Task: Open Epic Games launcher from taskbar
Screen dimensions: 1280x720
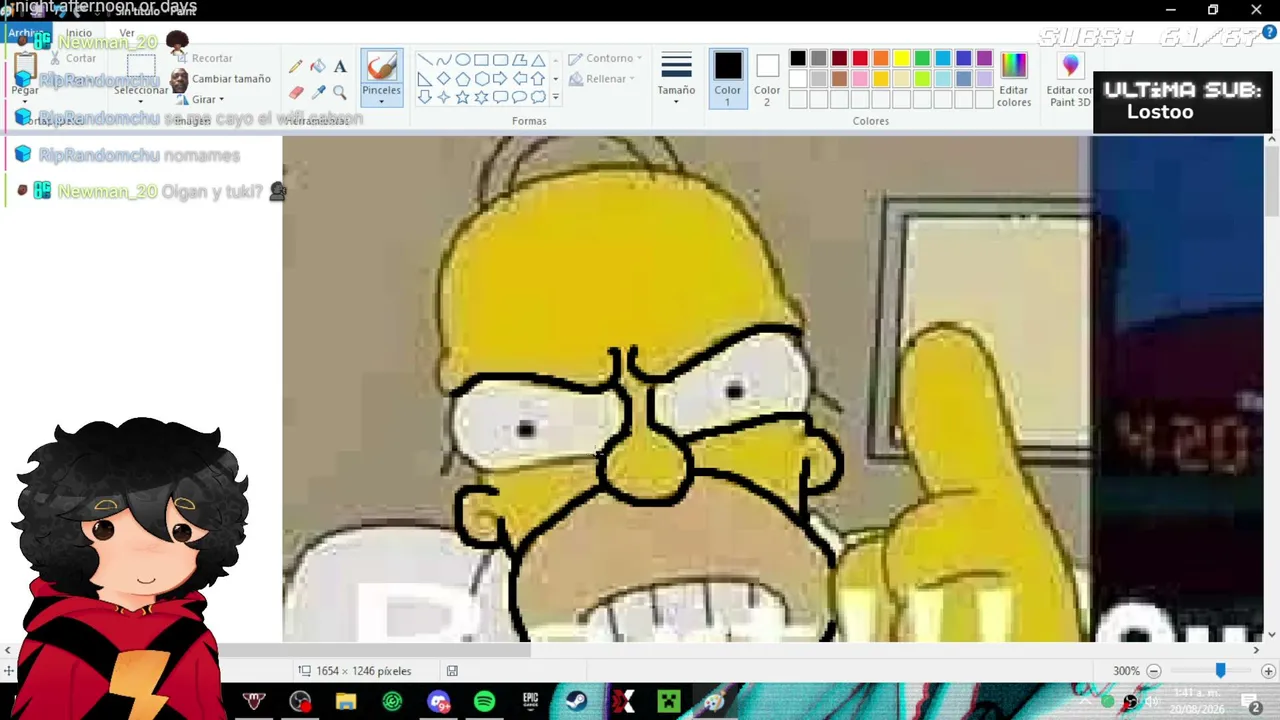Action: (x=530, y=702)
